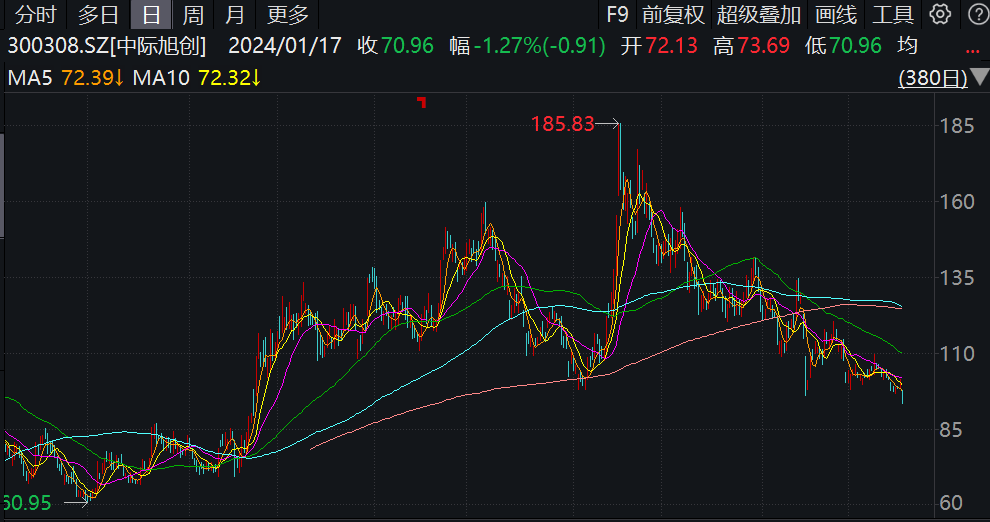Select the 周 weekly chart tab
The image size is (990, 522).
[193, 15]
